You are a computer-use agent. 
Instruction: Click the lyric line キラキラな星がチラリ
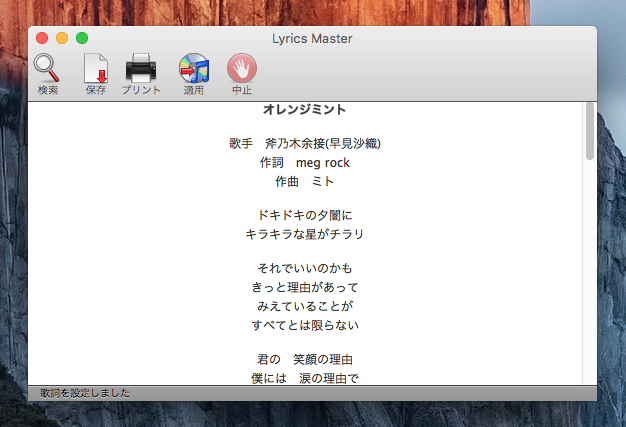pyautogui.click(x=305, y=234)
